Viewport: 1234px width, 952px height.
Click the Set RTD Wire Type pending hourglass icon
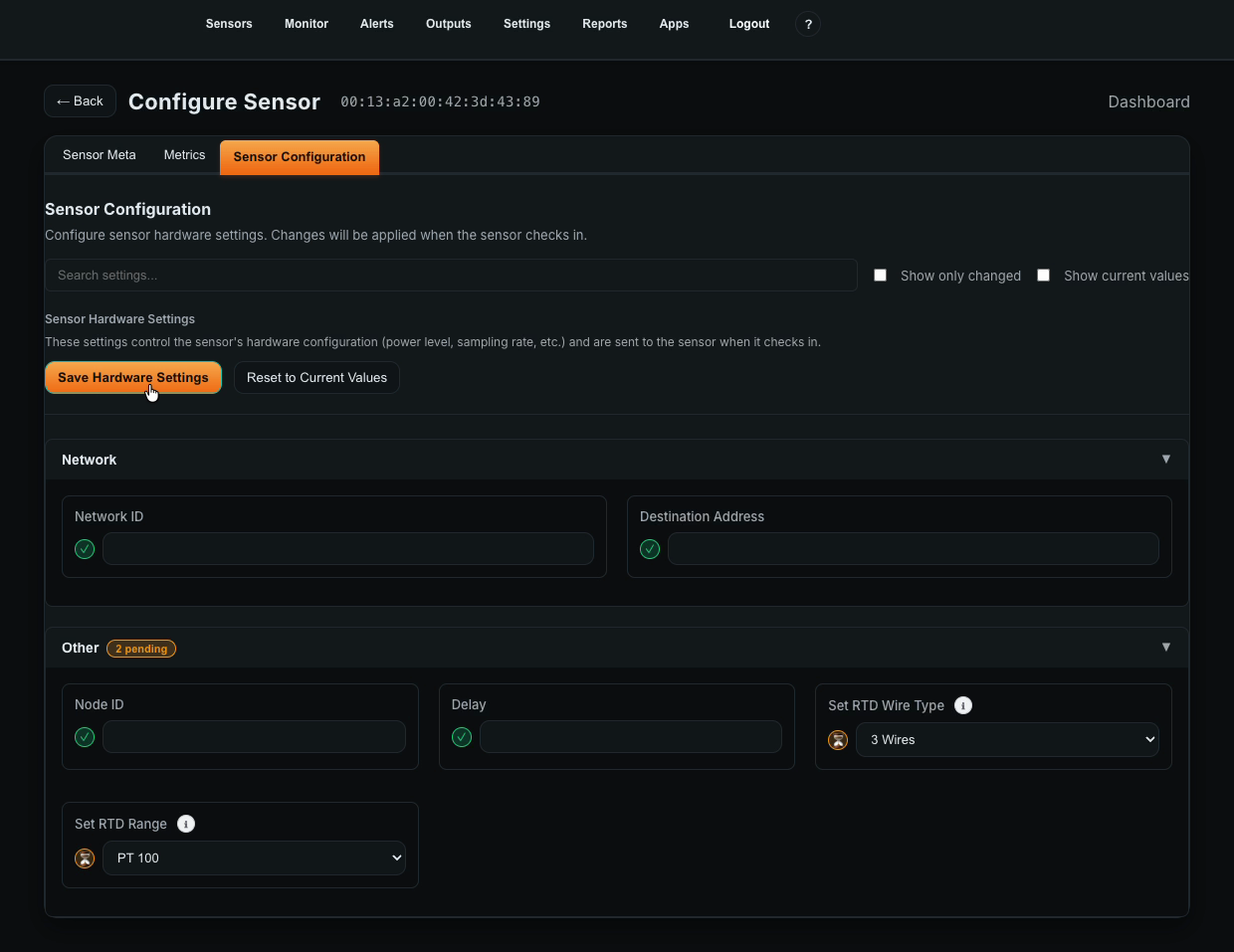tap(838, 740)
